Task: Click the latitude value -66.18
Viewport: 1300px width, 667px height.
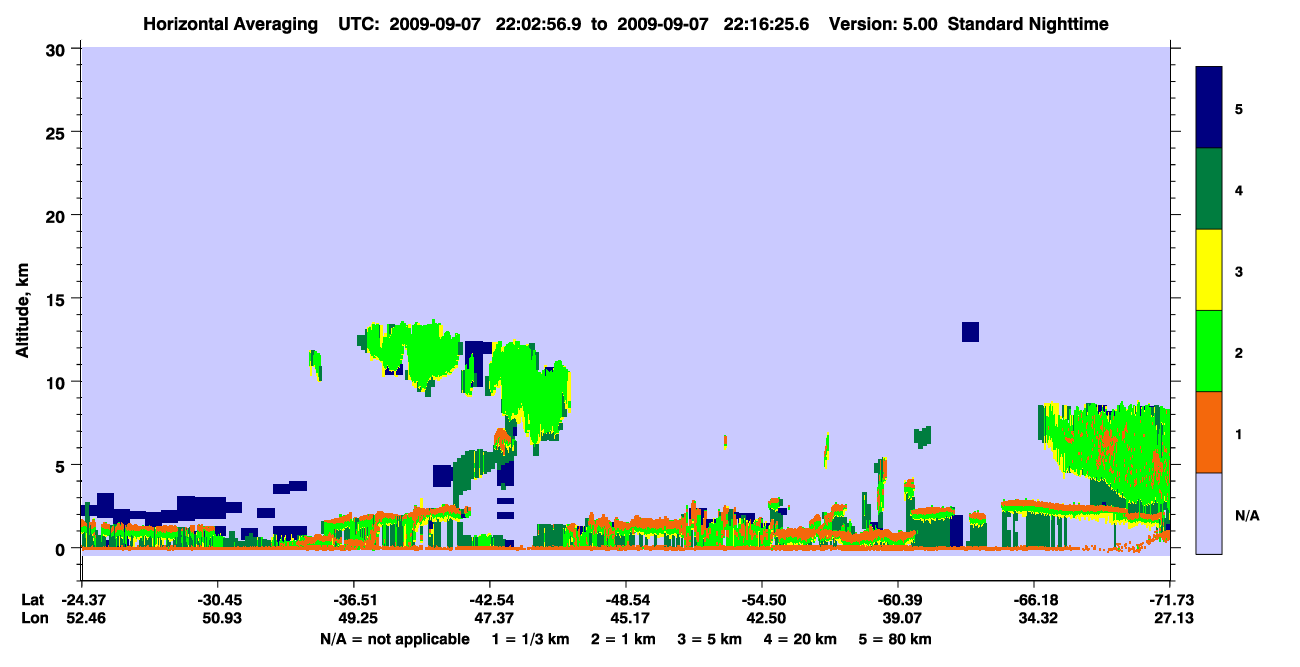Action: coord(1033,600)
